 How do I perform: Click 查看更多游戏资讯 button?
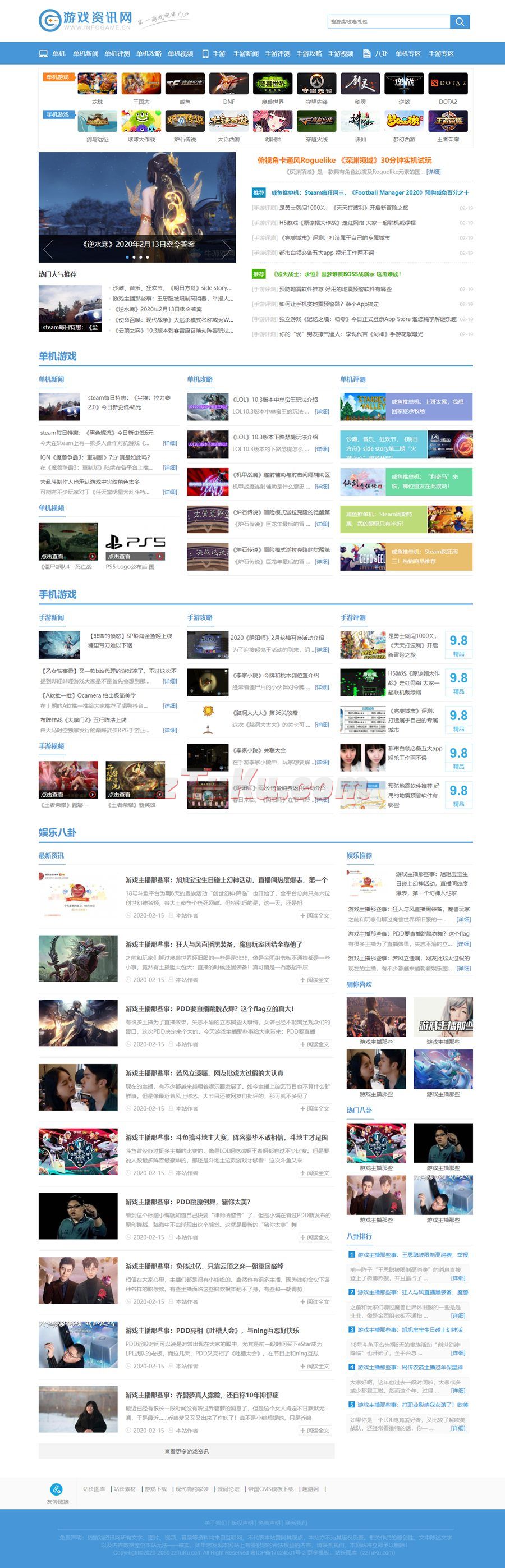pos(186,1451)
